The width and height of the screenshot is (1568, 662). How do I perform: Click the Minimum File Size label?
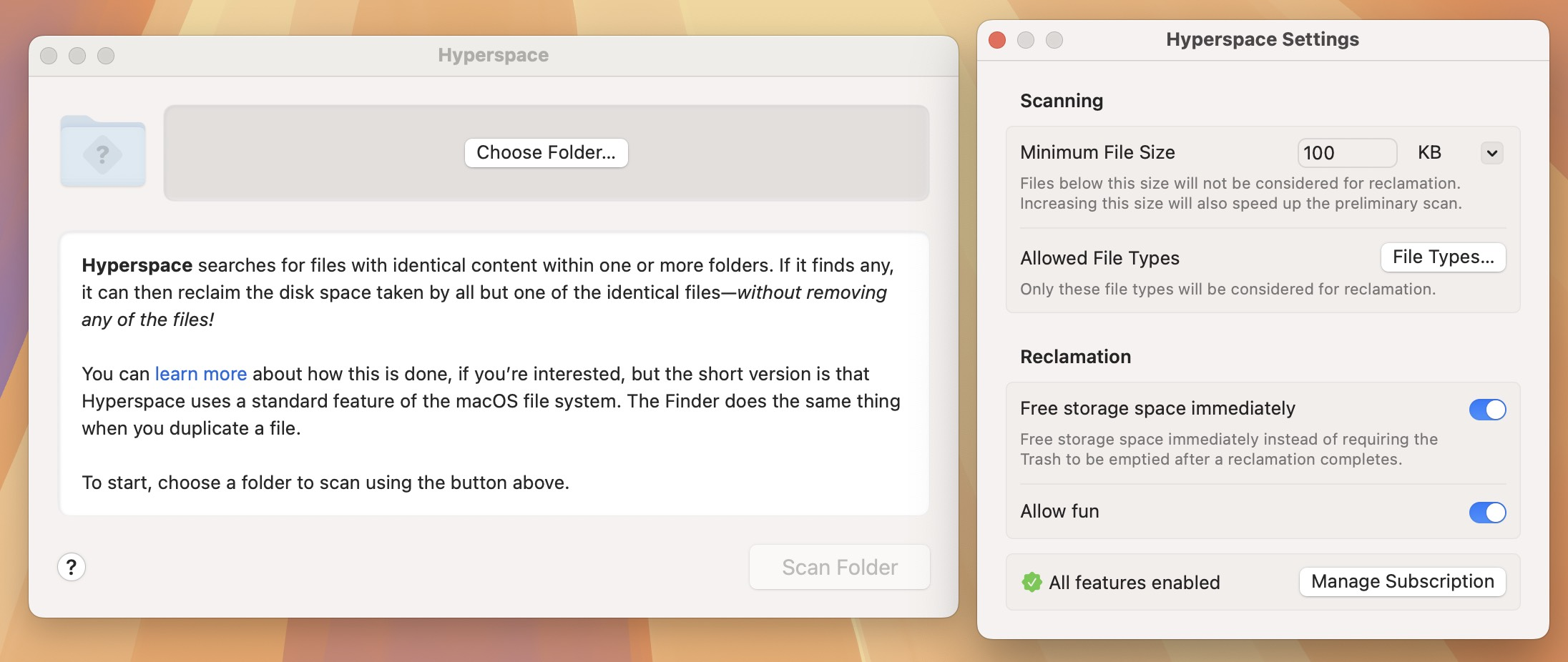(1098, 152)
